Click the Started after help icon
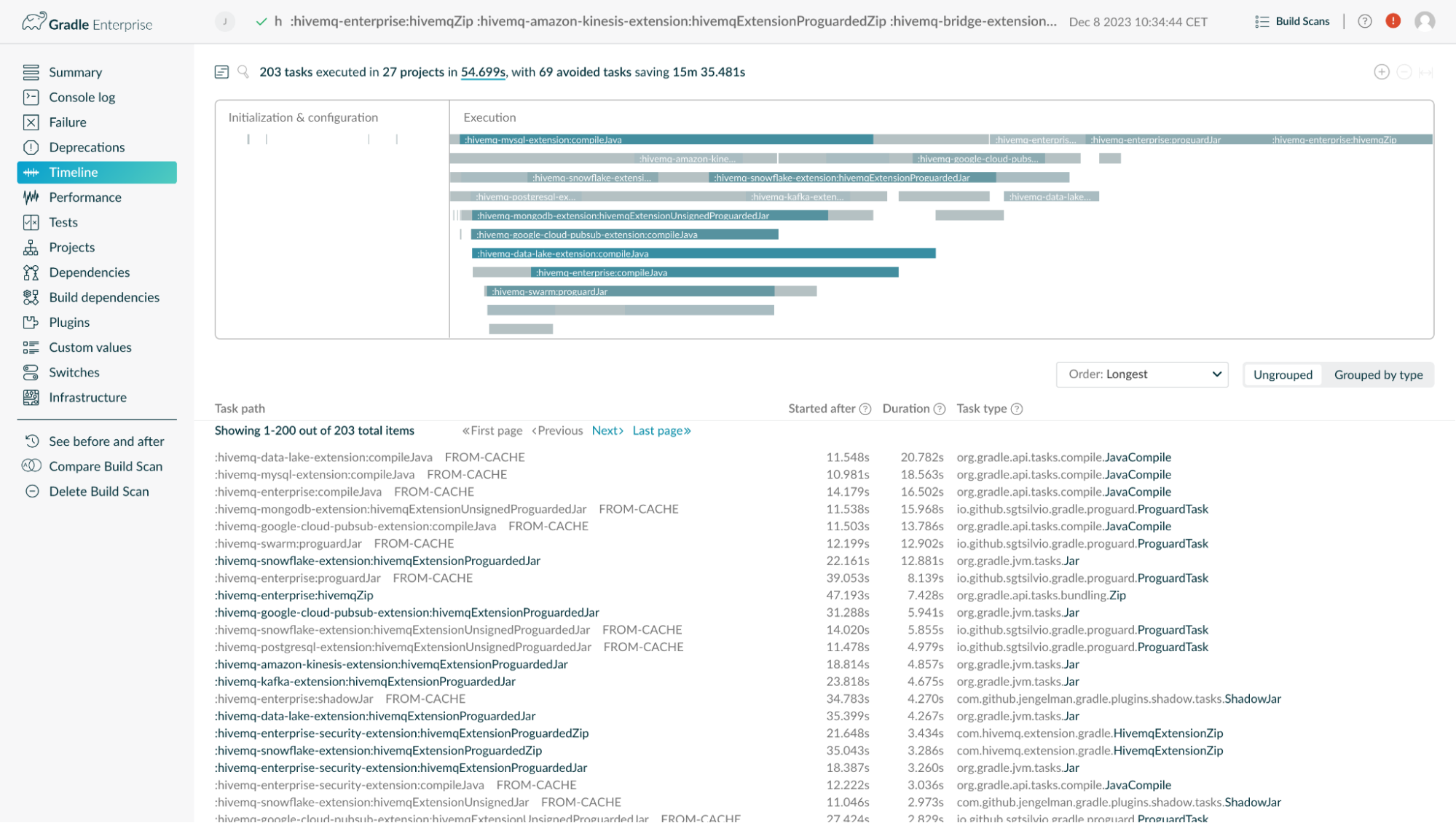The height and width of the screenshot is (823, 1456). [865, 409]
